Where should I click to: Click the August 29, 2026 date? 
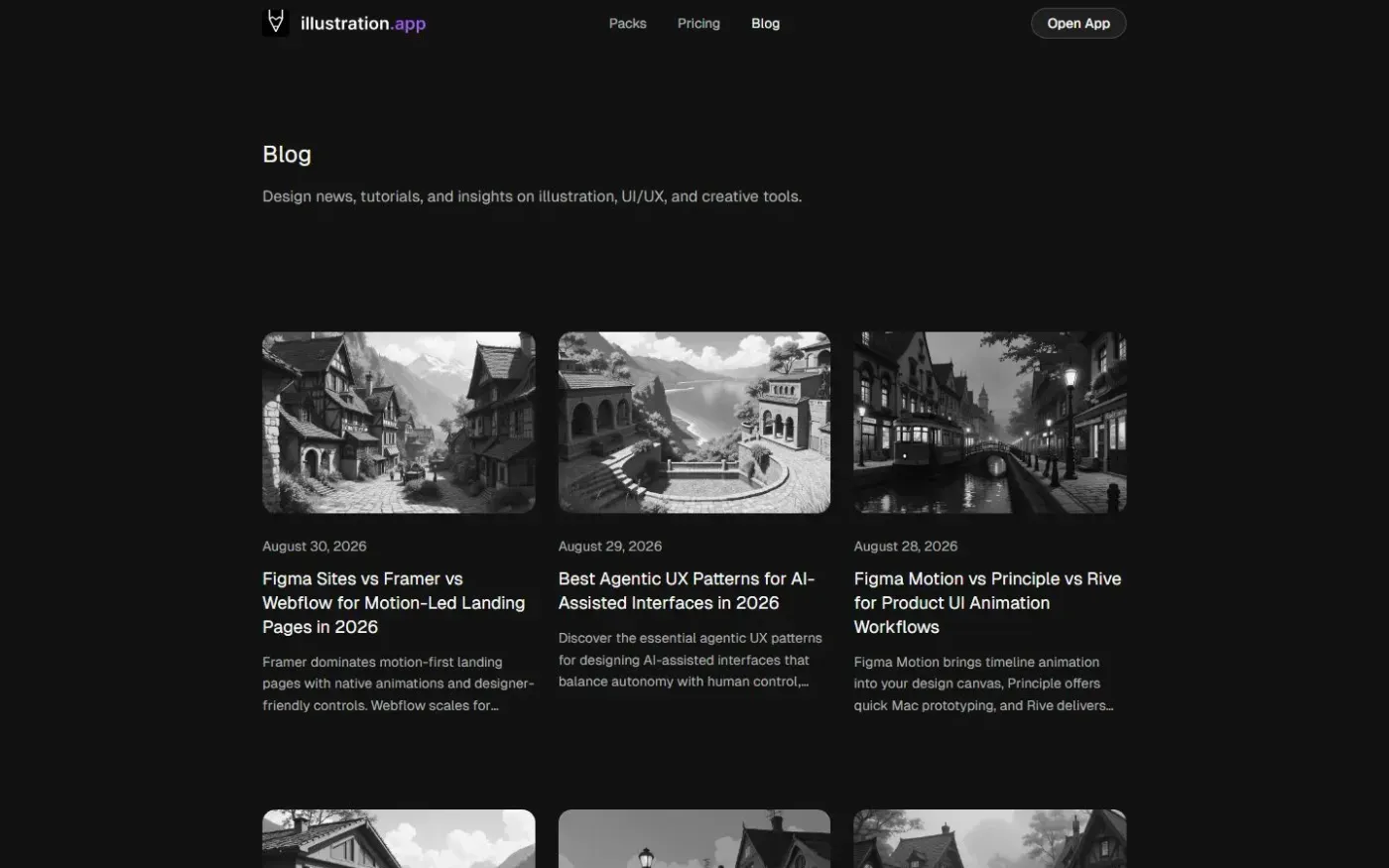610,546
